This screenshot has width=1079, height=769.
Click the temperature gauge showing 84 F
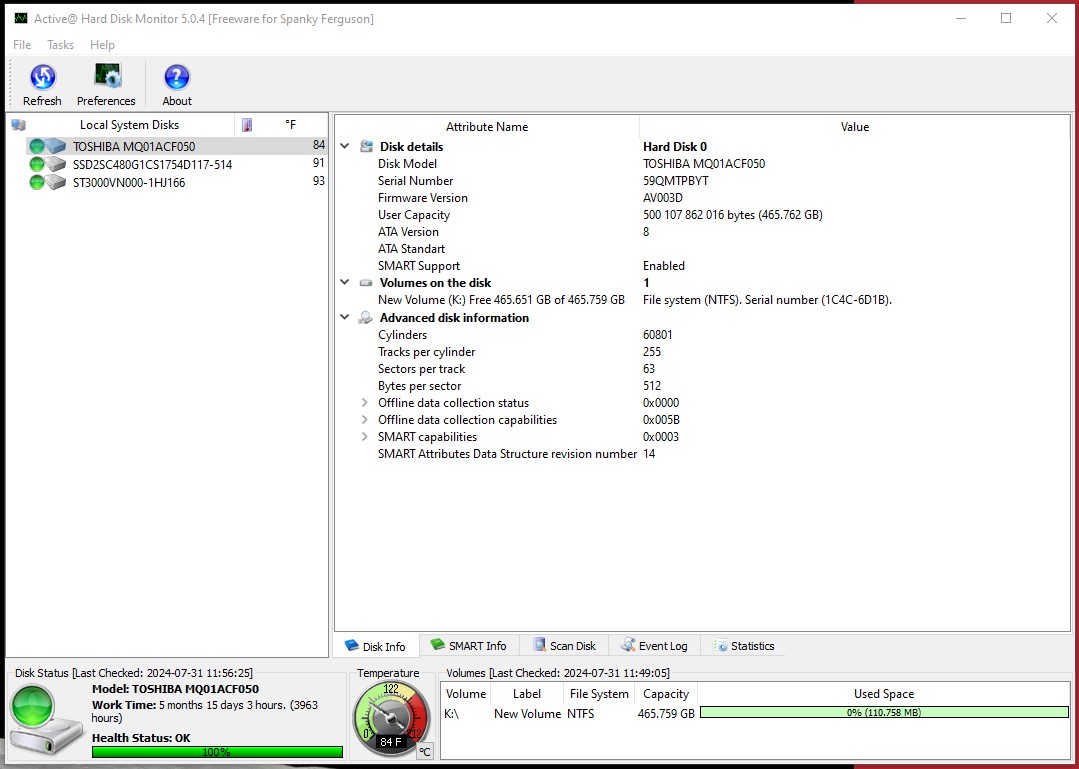click(x=390, y=718)
